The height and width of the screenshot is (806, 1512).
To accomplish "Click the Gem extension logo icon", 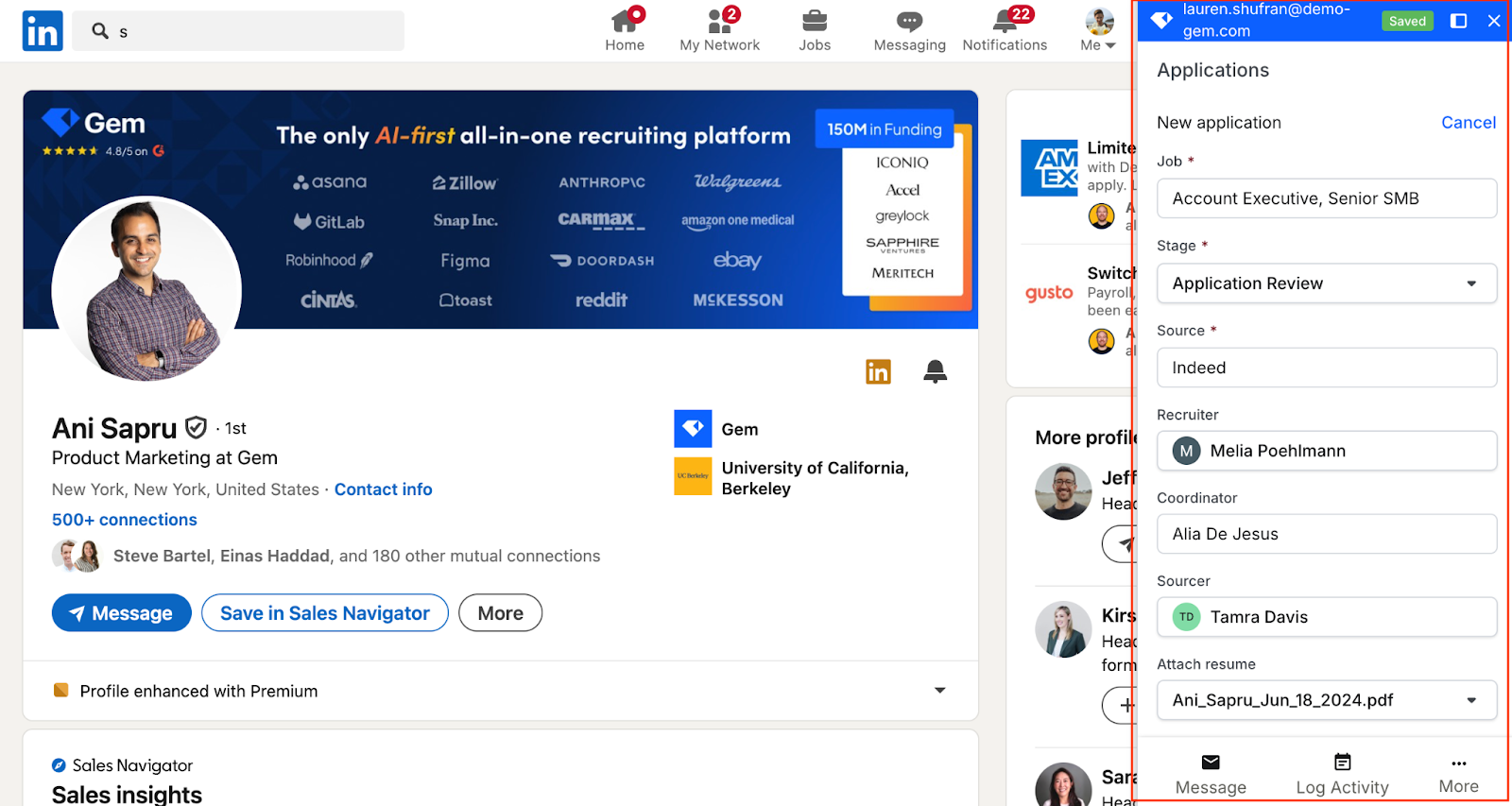I will click(1161, 20).
